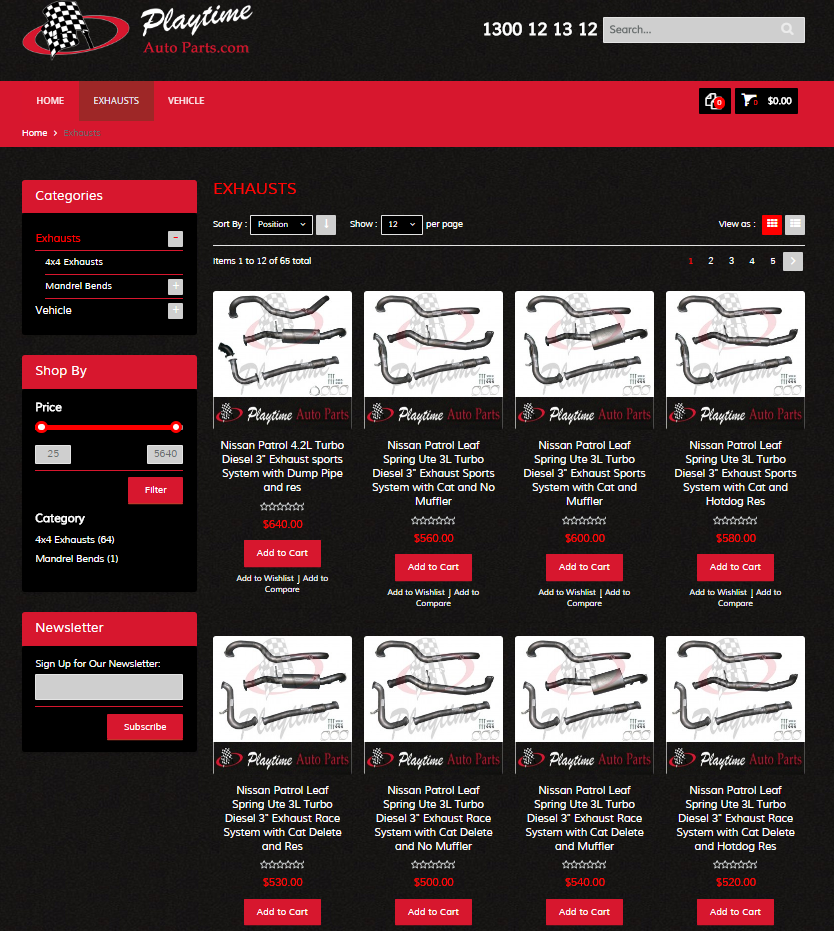Click the minimum price slider handle
834x931 pixels.
pyautogui.click(x=41, y=427)
